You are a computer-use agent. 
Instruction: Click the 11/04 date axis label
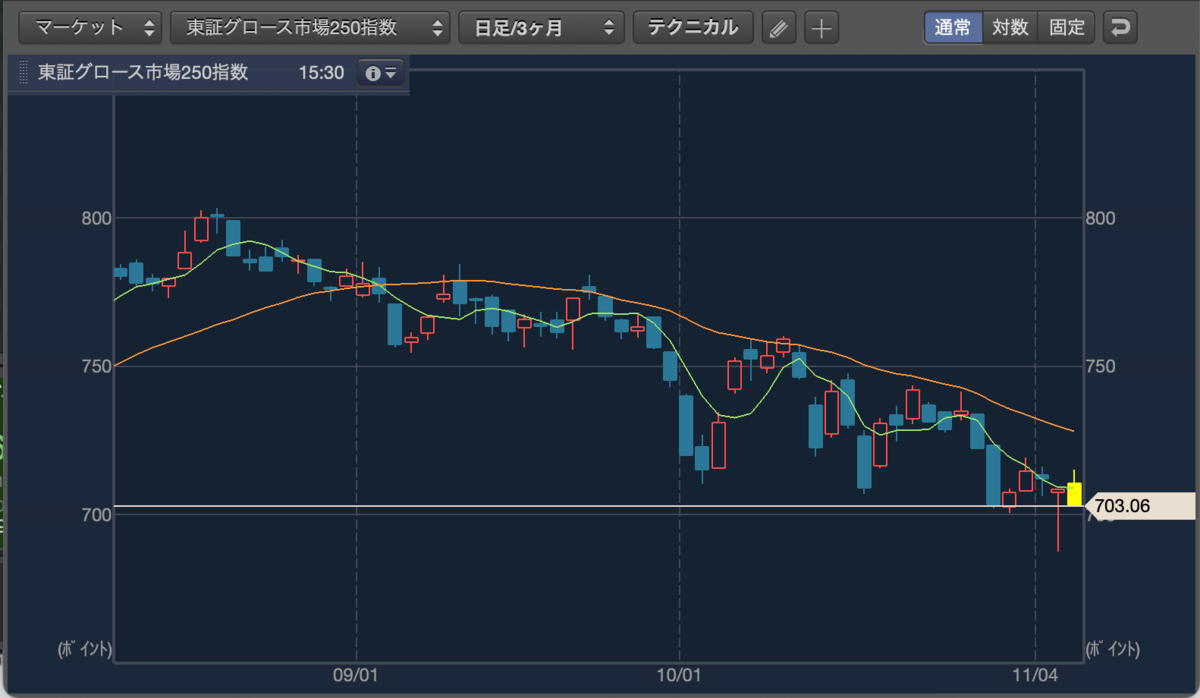(x=1036, y=675)
